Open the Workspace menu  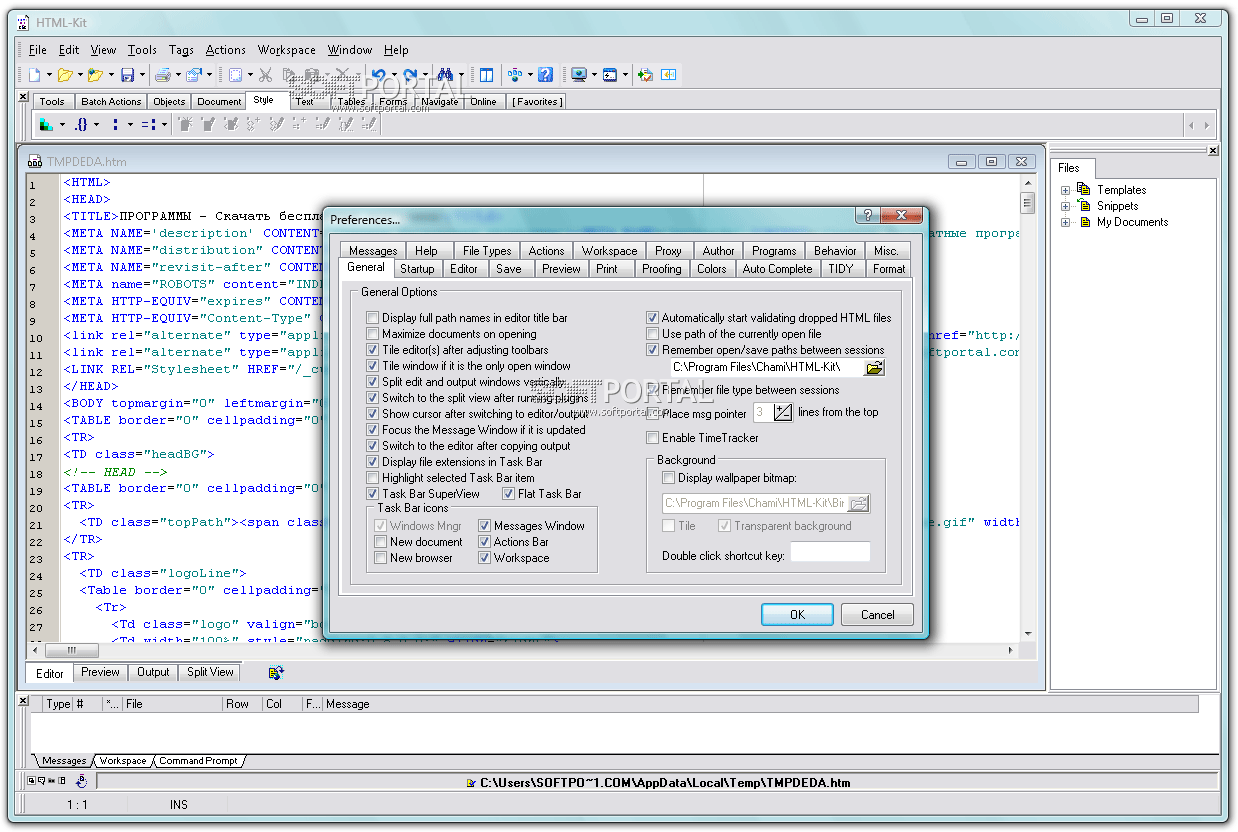(x=287, y=50)
